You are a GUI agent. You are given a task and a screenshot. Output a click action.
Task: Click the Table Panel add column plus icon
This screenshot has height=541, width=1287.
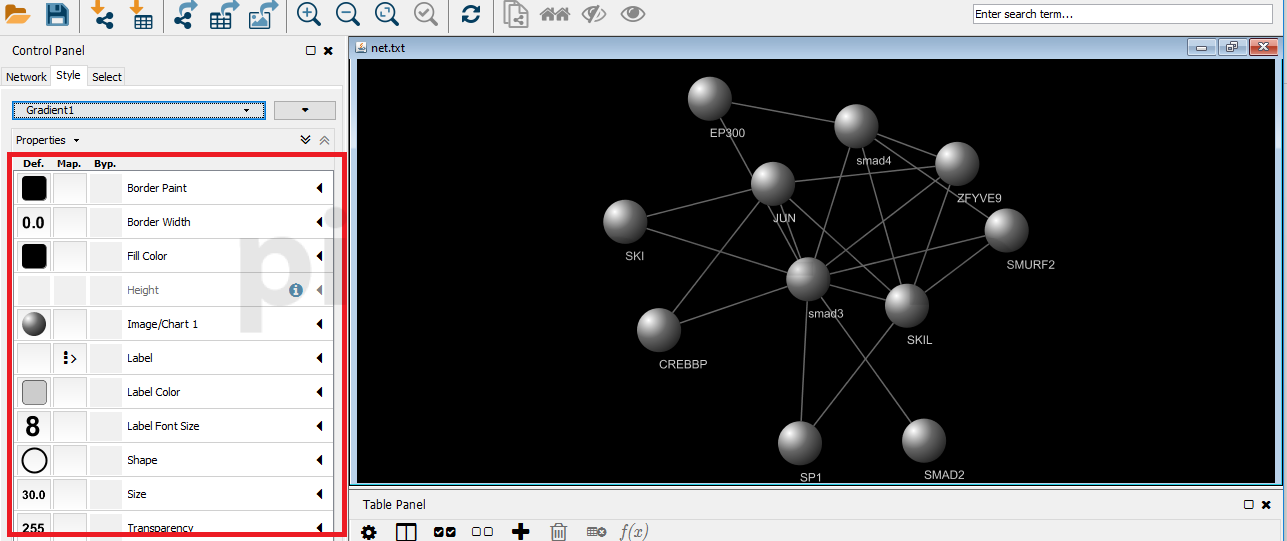click(520, 532)
